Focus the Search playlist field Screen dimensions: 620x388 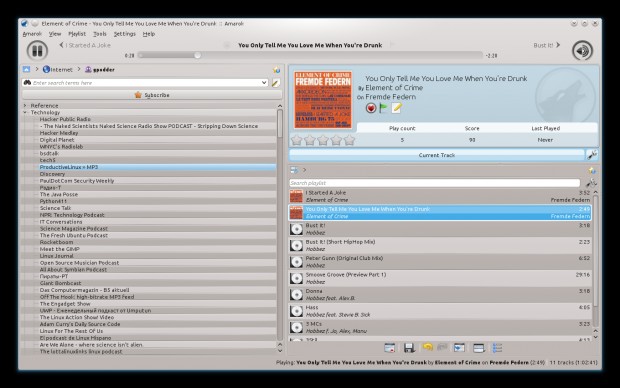435,183
